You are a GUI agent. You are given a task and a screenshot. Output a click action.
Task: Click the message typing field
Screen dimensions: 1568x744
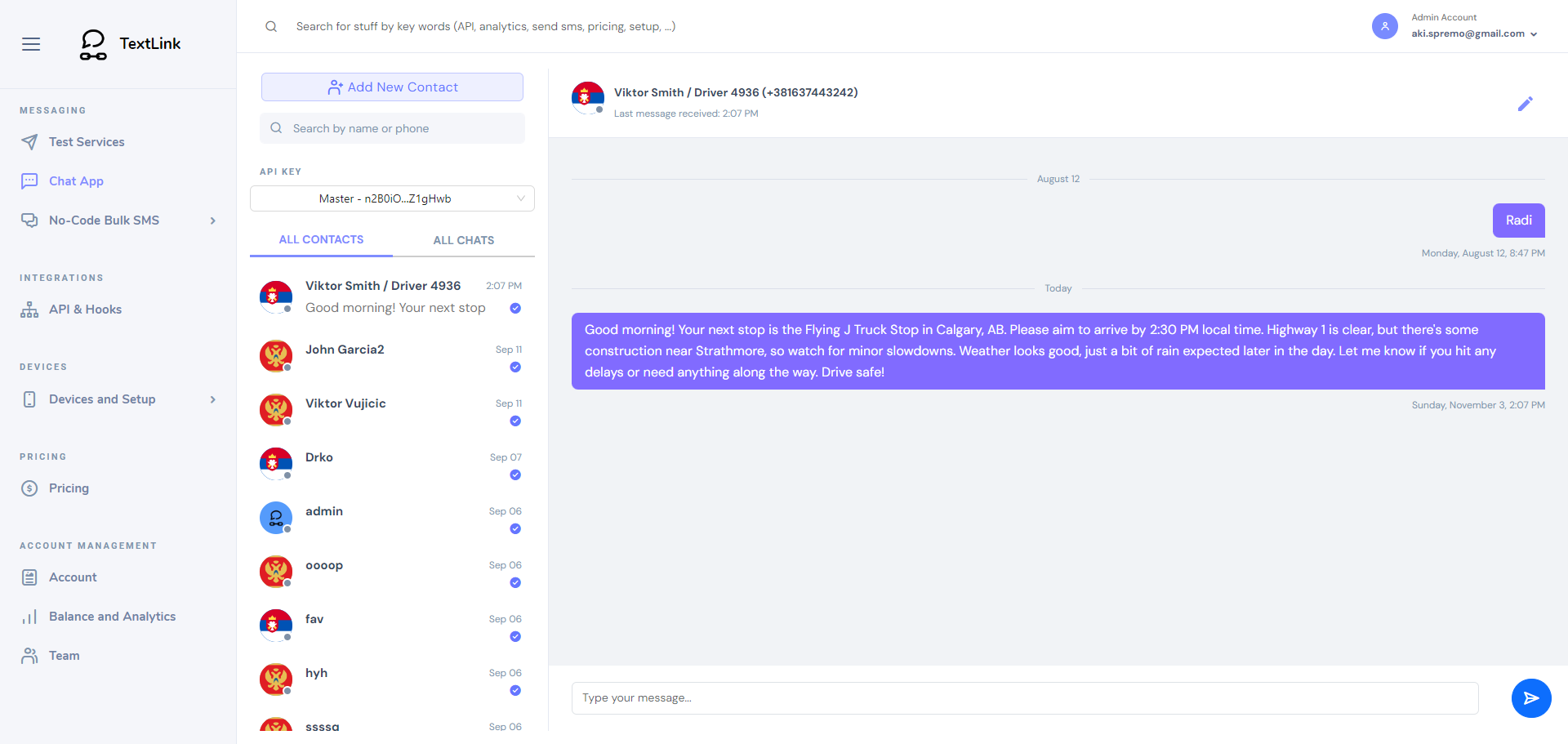[1024, 697]
